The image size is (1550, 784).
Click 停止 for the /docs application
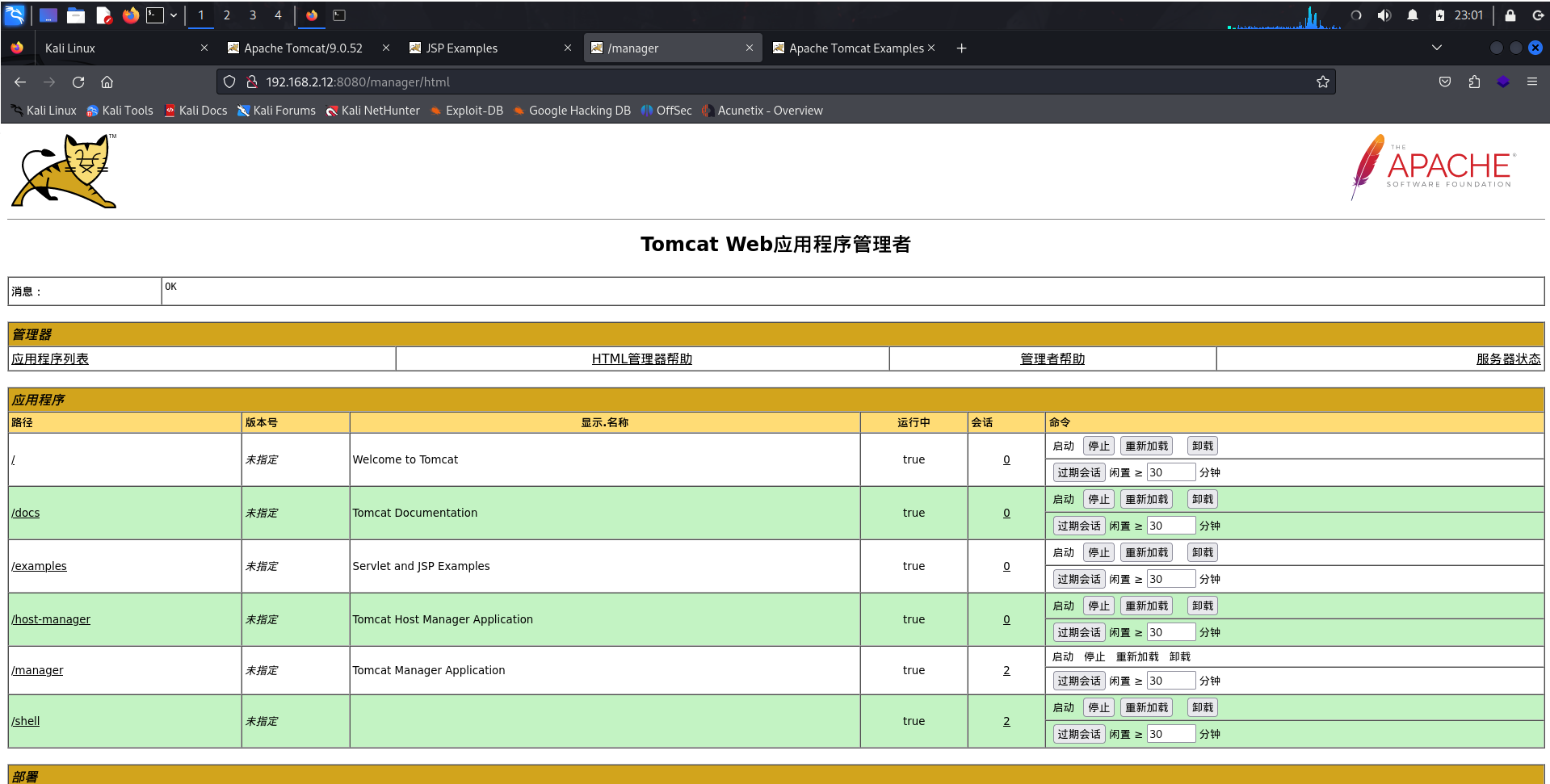click(1098, 499)
